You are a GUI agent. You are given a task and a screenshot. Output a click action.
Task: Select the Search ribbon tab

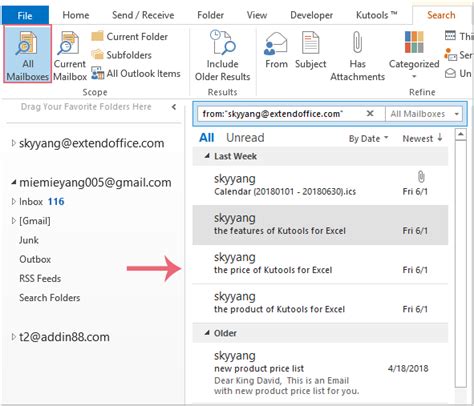[441, 15]
